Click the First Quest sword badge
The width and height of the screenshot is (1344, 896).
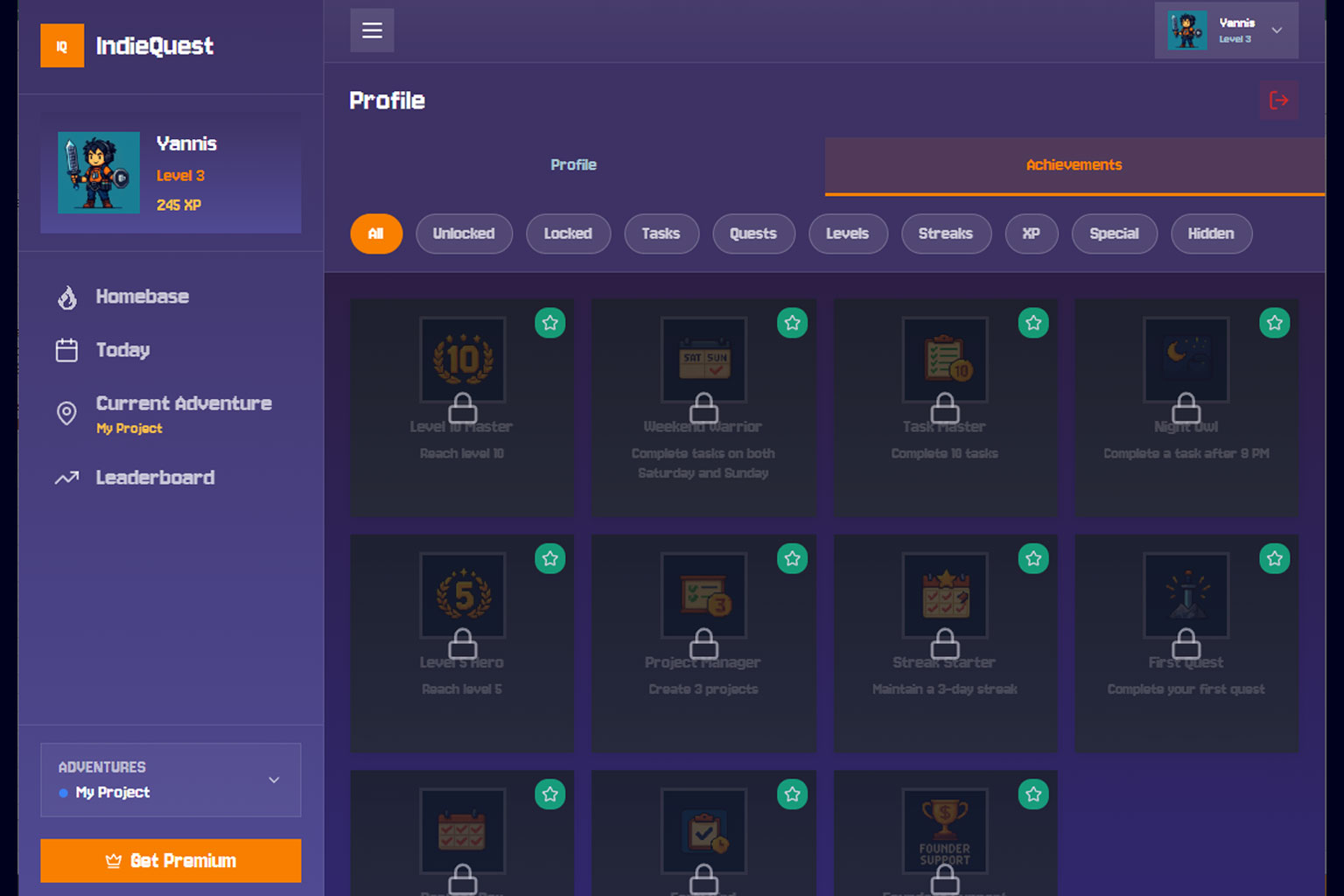[1186, 595]
